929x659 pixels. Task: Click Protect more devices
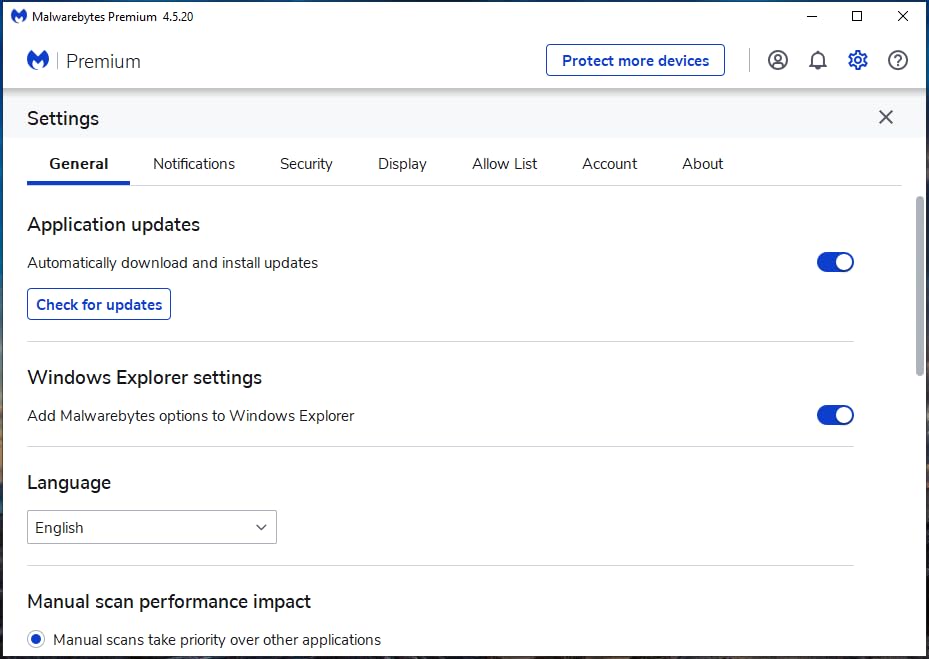pos(635,60)
